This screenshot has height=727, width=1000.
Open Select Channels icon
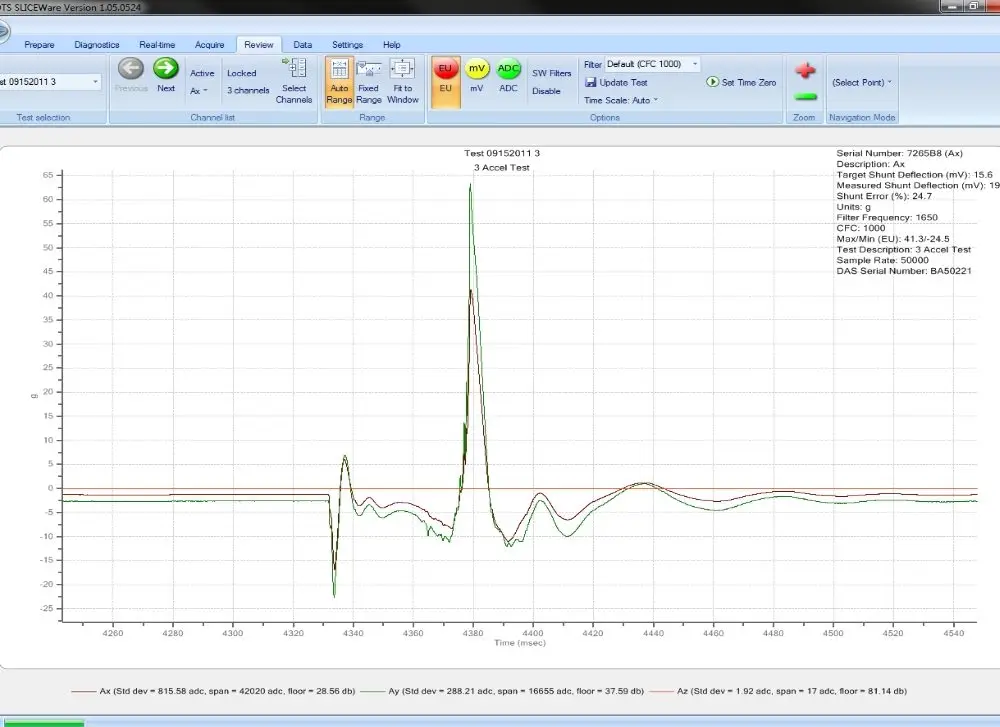(x=295, y=68)
